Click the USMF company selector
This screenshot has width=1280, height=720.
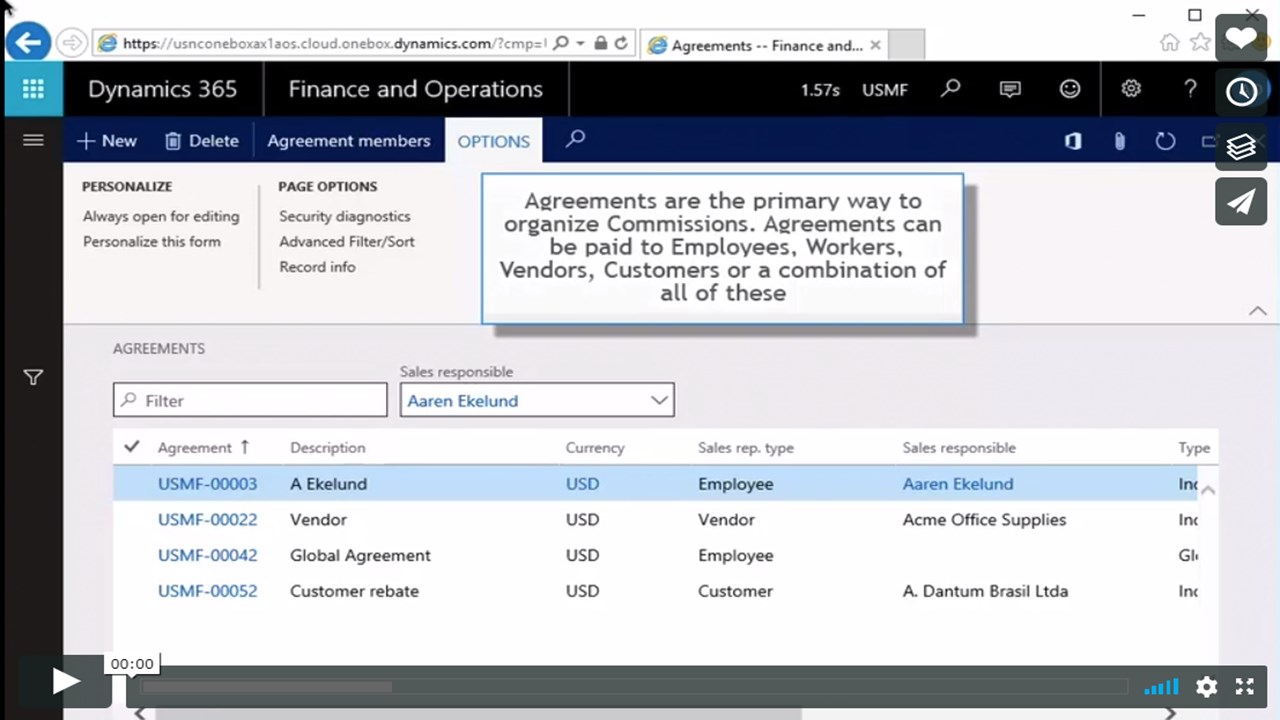click(x=885, y=90)
